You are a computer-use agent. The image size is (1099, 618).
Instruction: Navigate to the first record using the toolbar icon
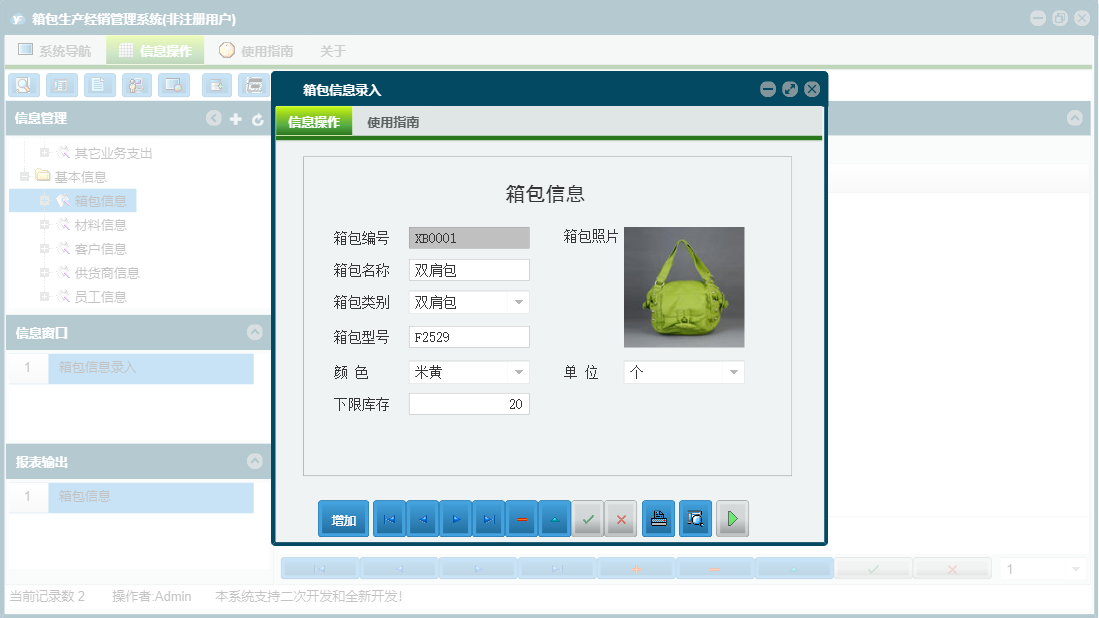[x=389, y=518]
